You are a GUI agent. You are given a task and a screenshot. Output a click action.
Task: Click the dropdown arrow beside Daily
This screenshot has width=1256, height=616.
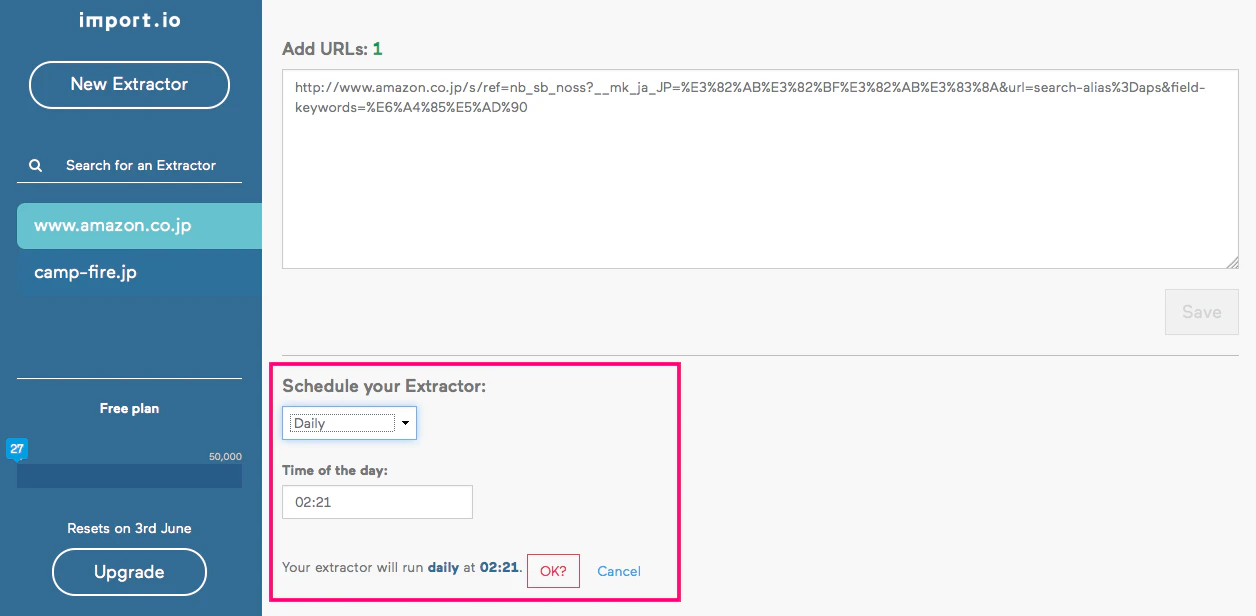click(405, 423)
